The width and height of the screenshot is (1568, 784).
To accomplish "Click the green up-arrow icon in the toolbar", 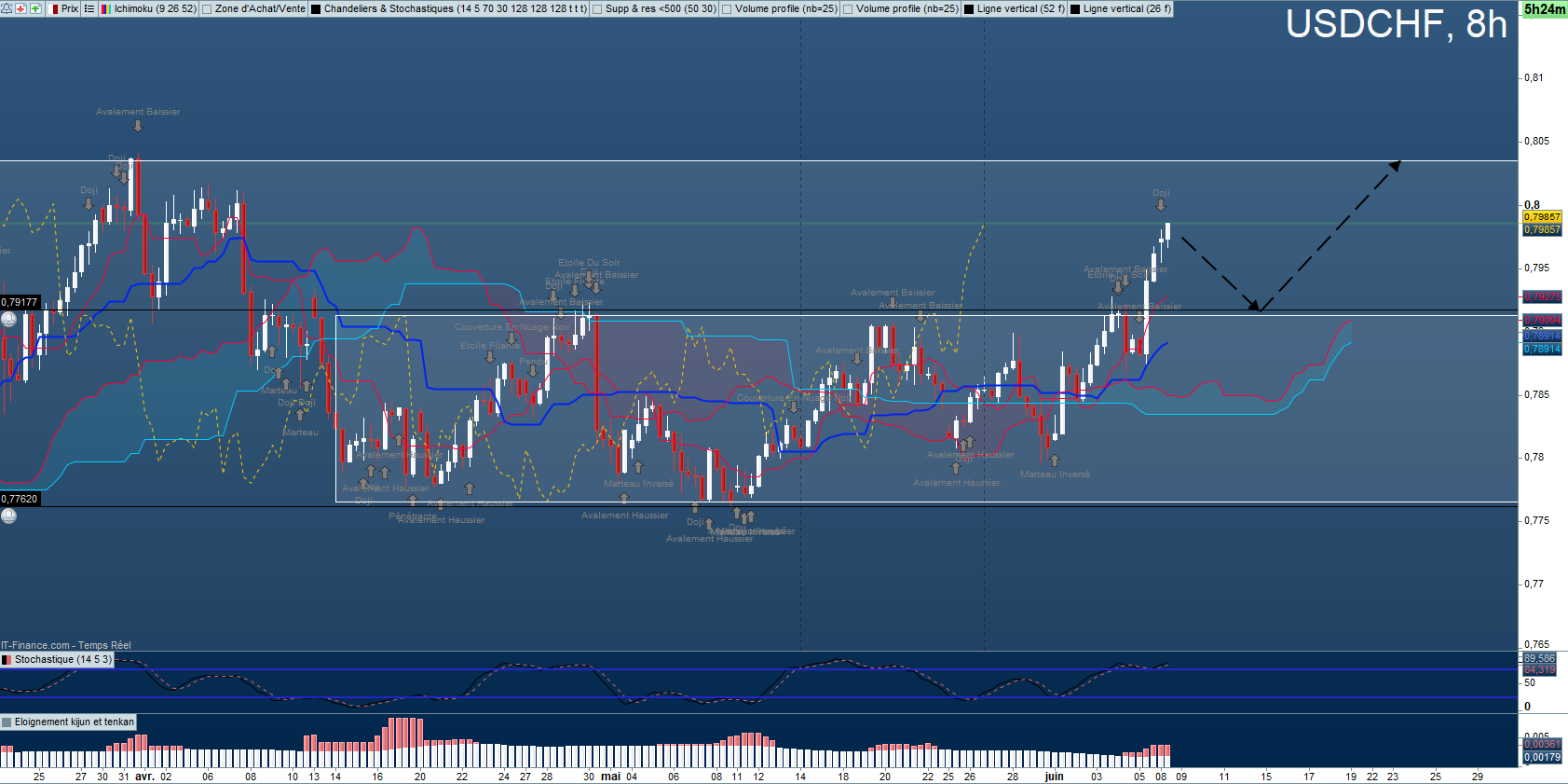I will [x=35, y=8].
